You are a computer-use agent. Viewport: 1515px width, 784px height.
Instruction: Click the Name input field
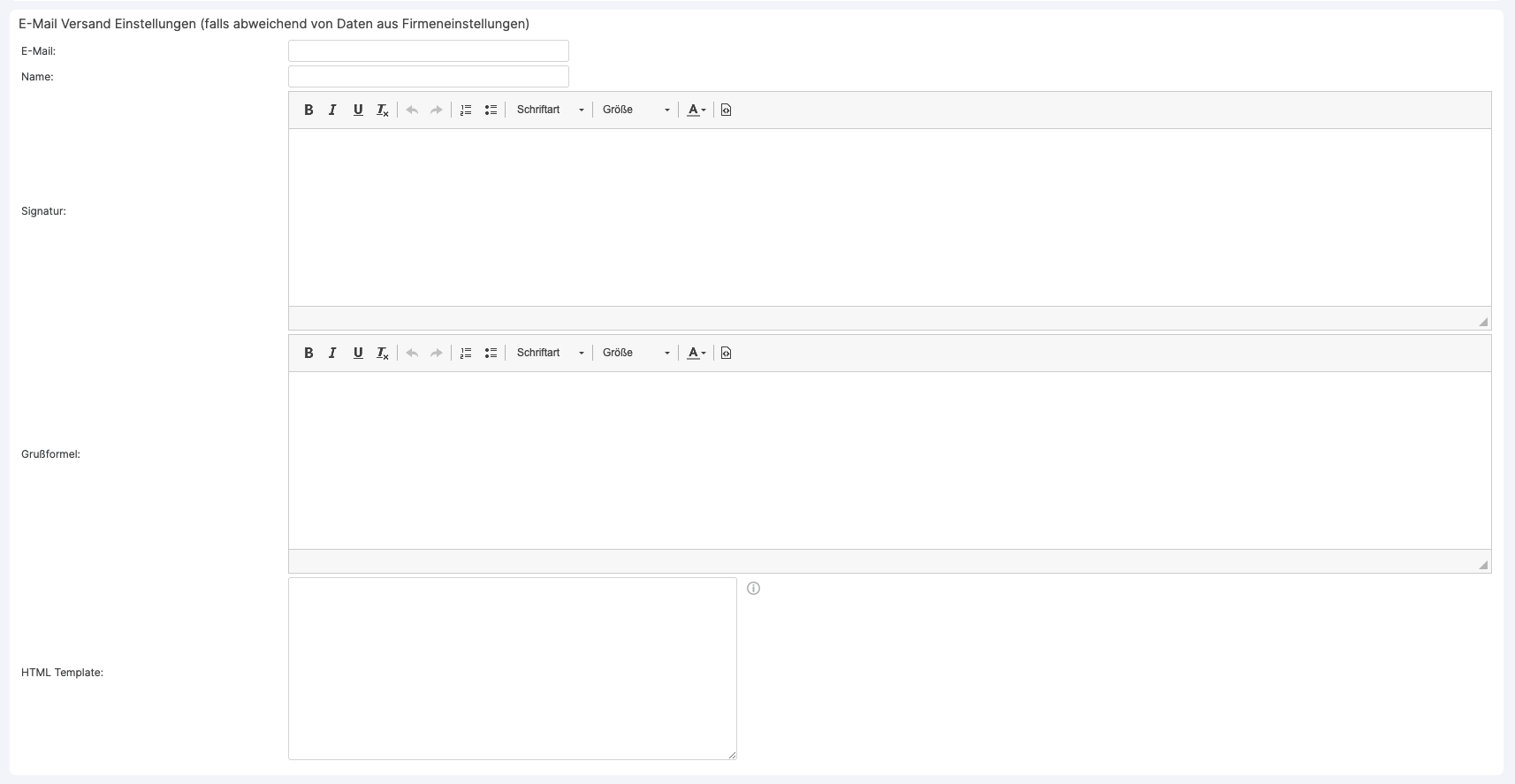(429, 77)
